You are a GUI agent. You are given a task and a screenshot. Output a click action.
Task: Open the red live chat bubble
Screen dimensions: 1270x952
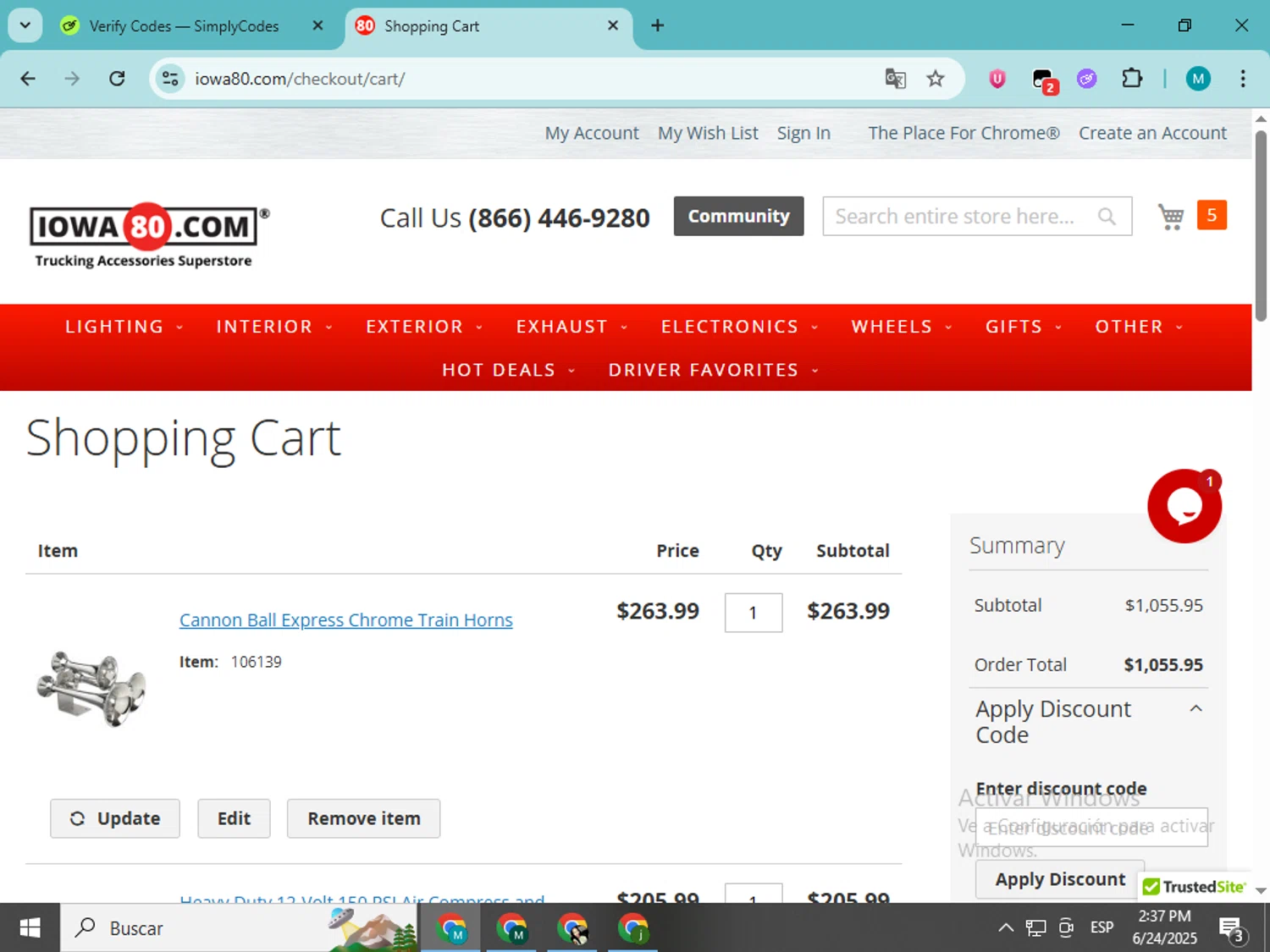(1184, 506)
